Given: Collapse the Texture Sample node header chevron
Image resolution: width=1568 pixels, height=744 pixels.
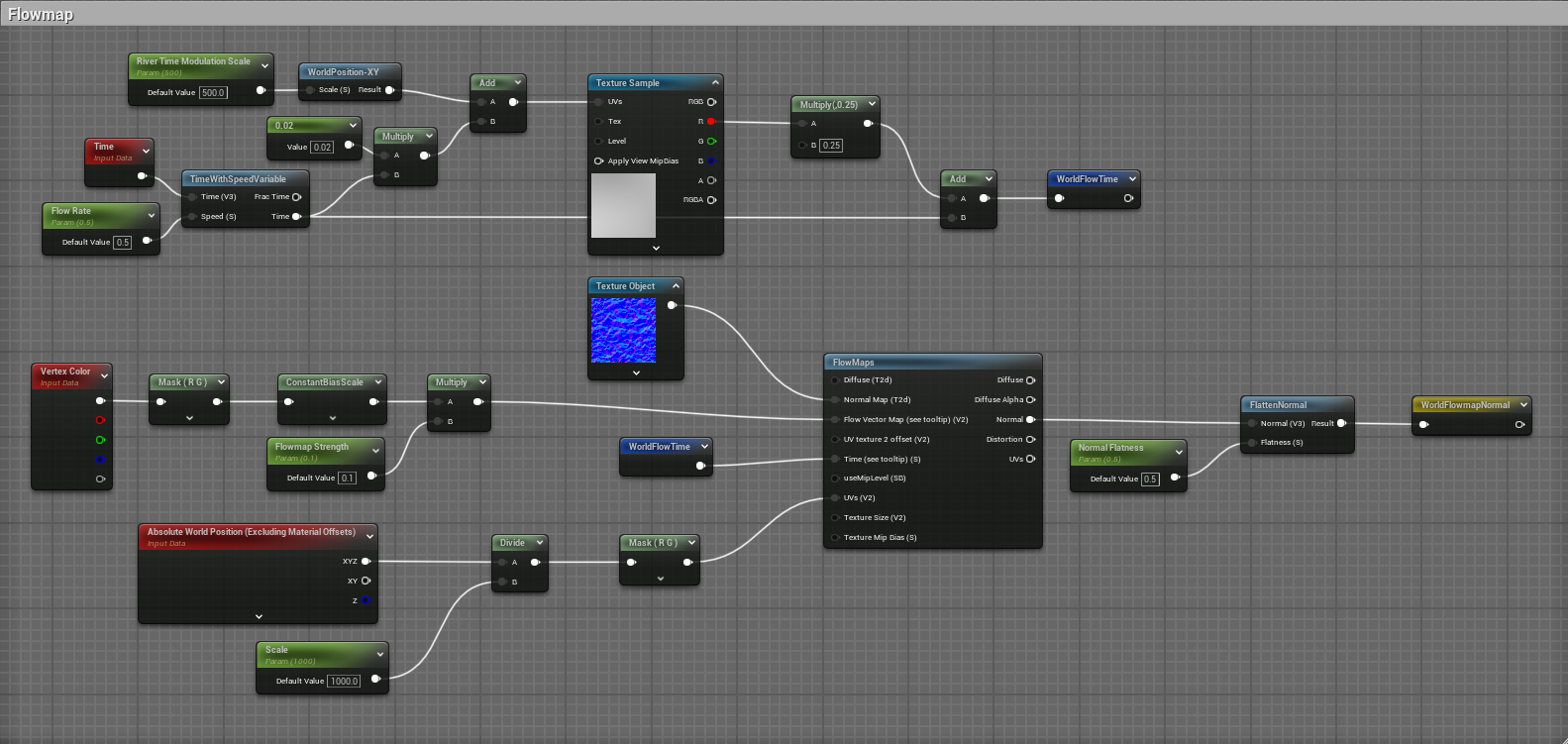Looking at the screenshot, I should (x=715, y=83).
